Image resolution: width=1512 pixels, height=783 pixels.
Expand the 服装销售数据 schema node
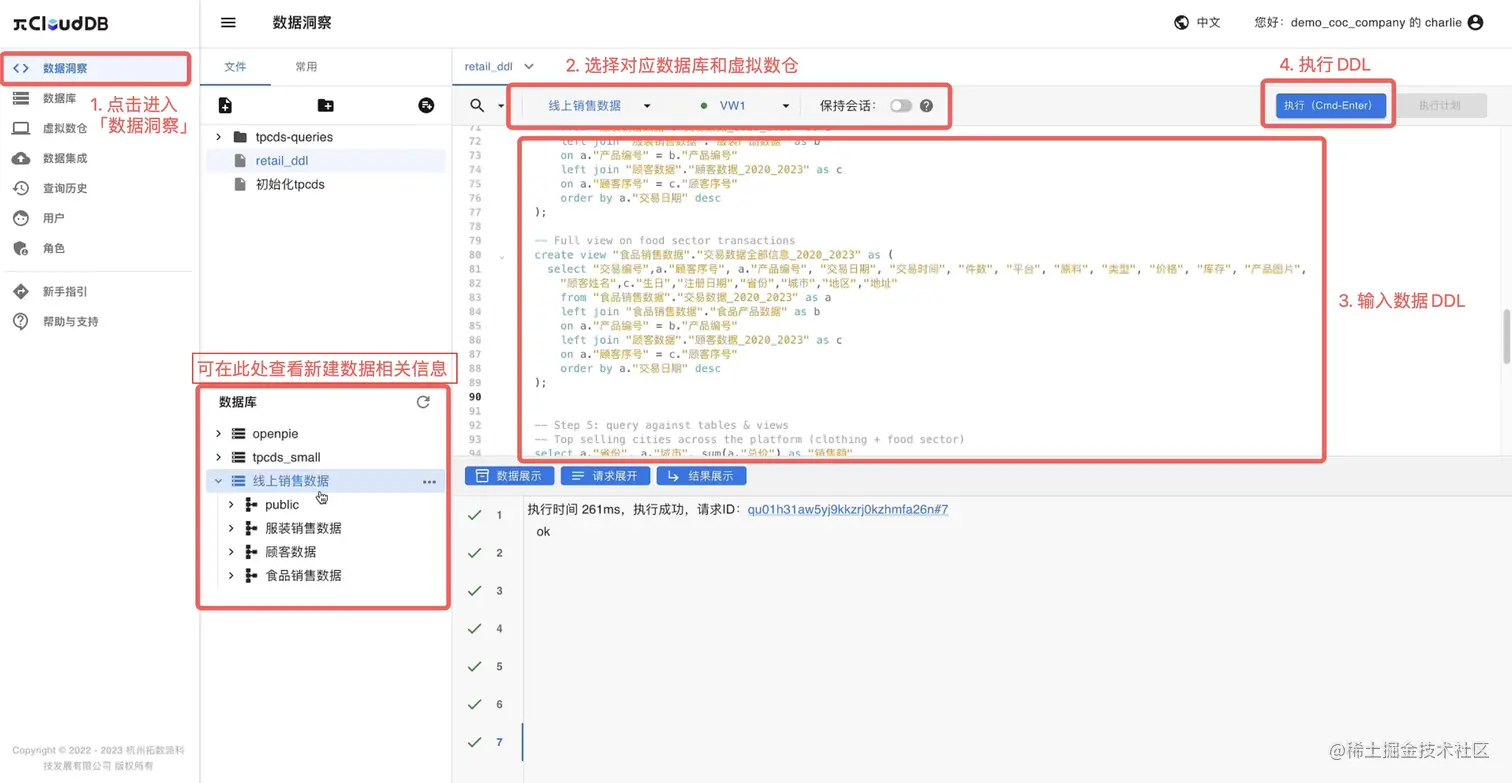231,528
